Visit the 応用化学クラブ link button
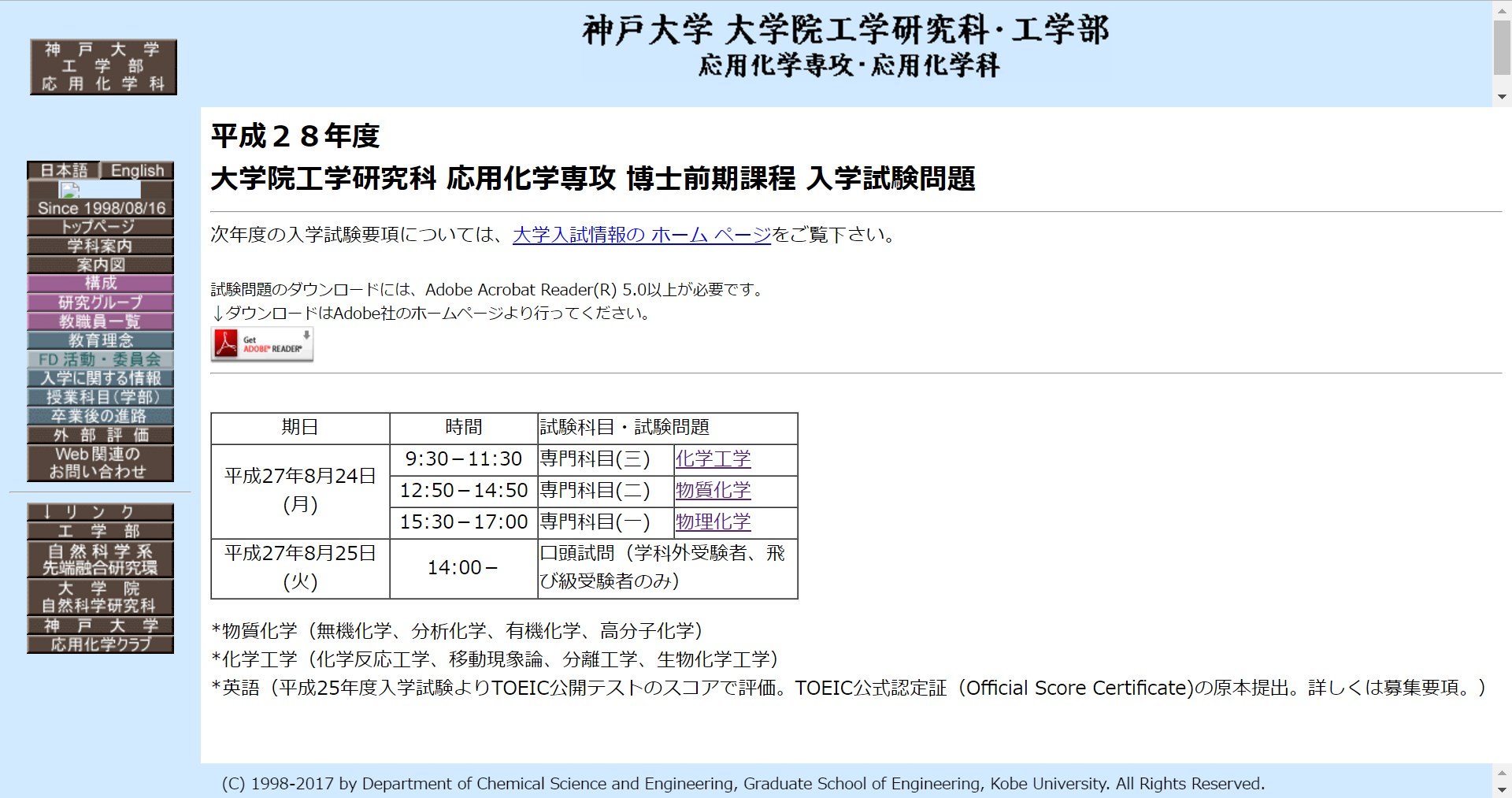The image size is (1512, 798). pyautogui.click(x=100, y=644)
